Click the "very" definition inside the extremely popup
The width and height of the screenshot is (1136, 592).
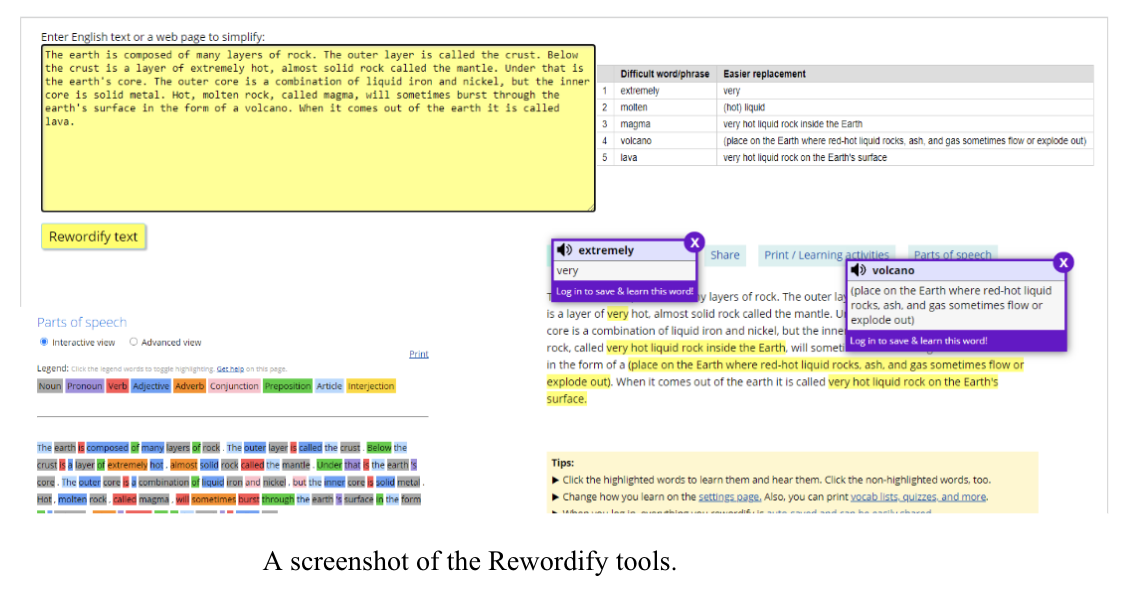567,270
